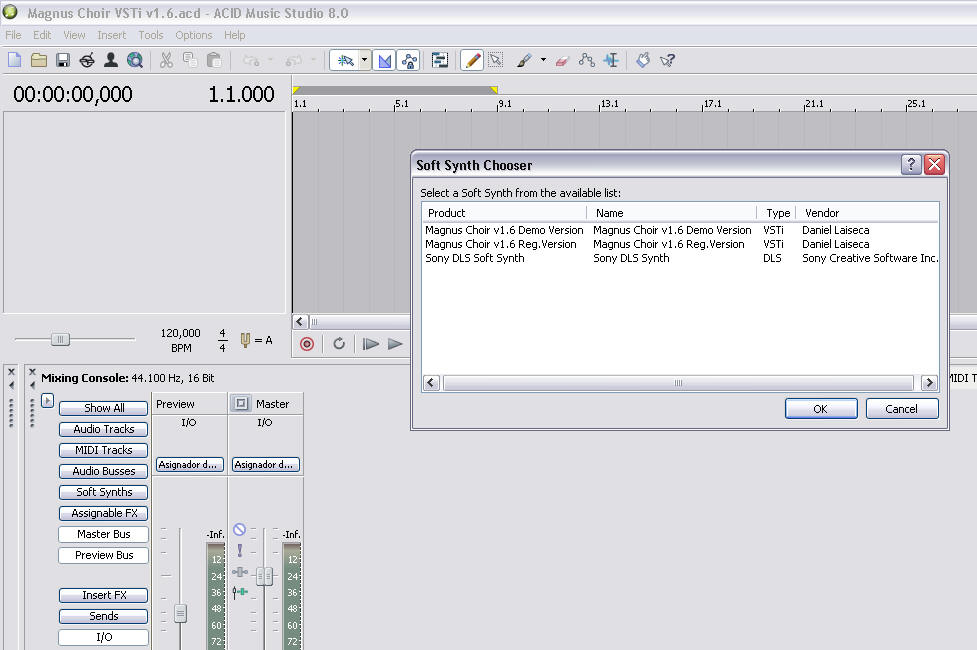
Task: Cancel the Soft Synth Chooser dialog
Action: pyautogui.click(x=902, y=409)
